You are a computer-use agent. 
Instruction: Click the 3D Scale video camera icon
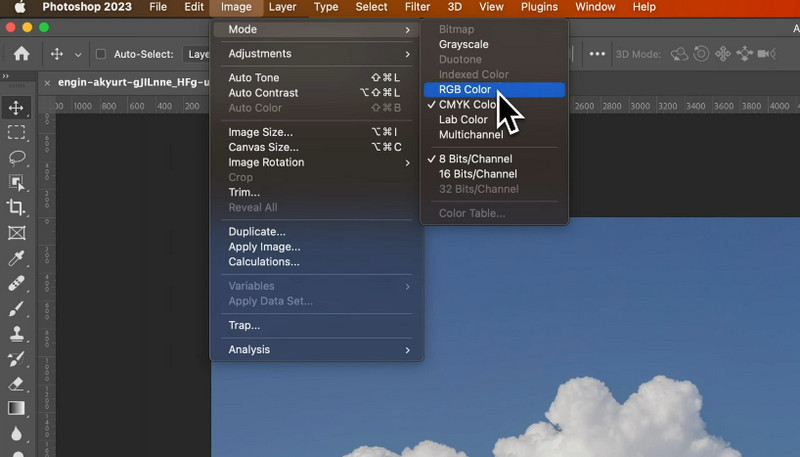click(x=766, y=54)
